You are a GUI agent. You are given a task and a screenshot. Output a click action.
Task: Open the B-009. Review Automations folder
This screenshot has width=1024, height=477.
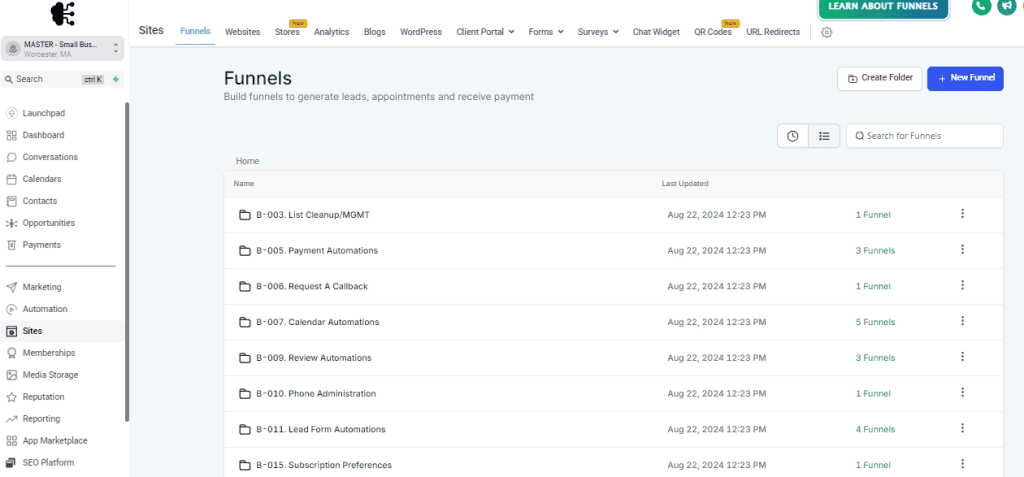click(313, 358)
